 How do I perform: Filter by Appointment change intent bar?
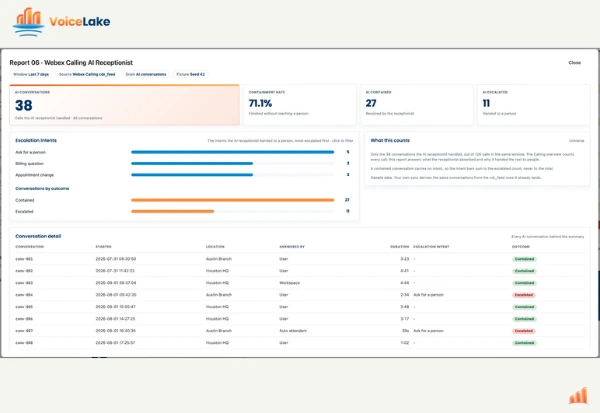tap(232, 175)
